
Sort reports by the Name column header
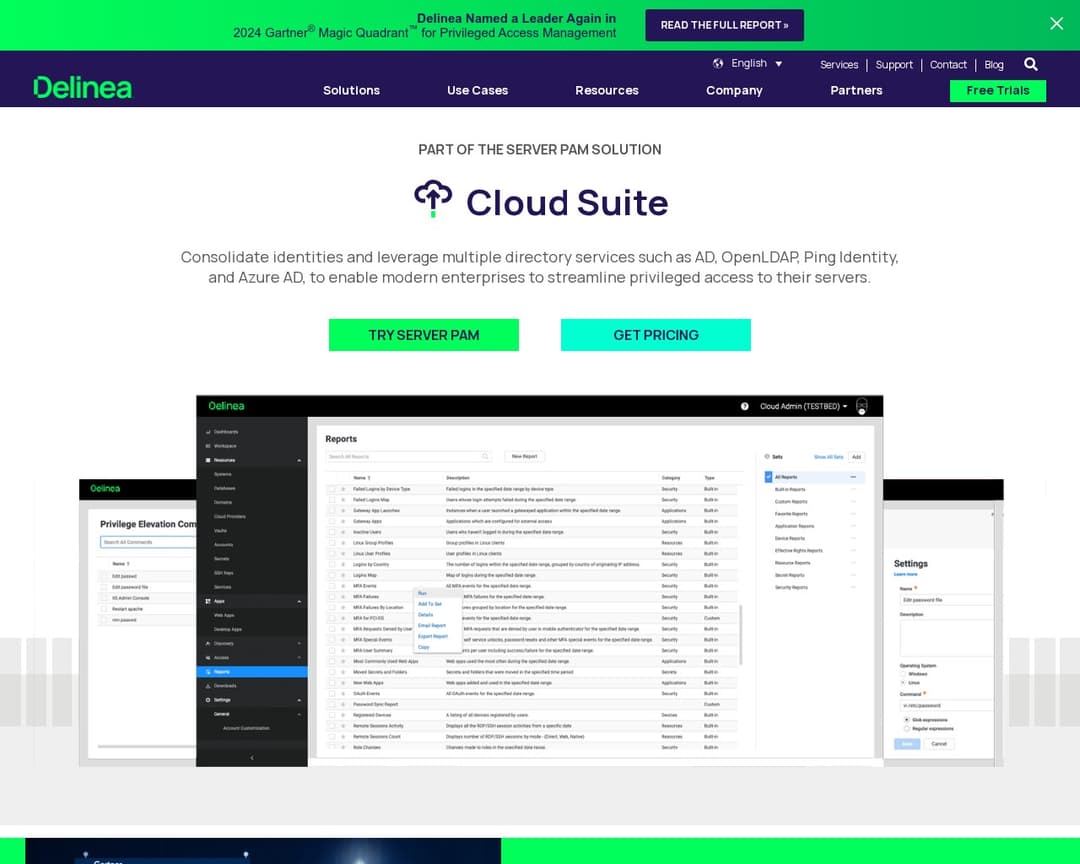coord(362,477)
